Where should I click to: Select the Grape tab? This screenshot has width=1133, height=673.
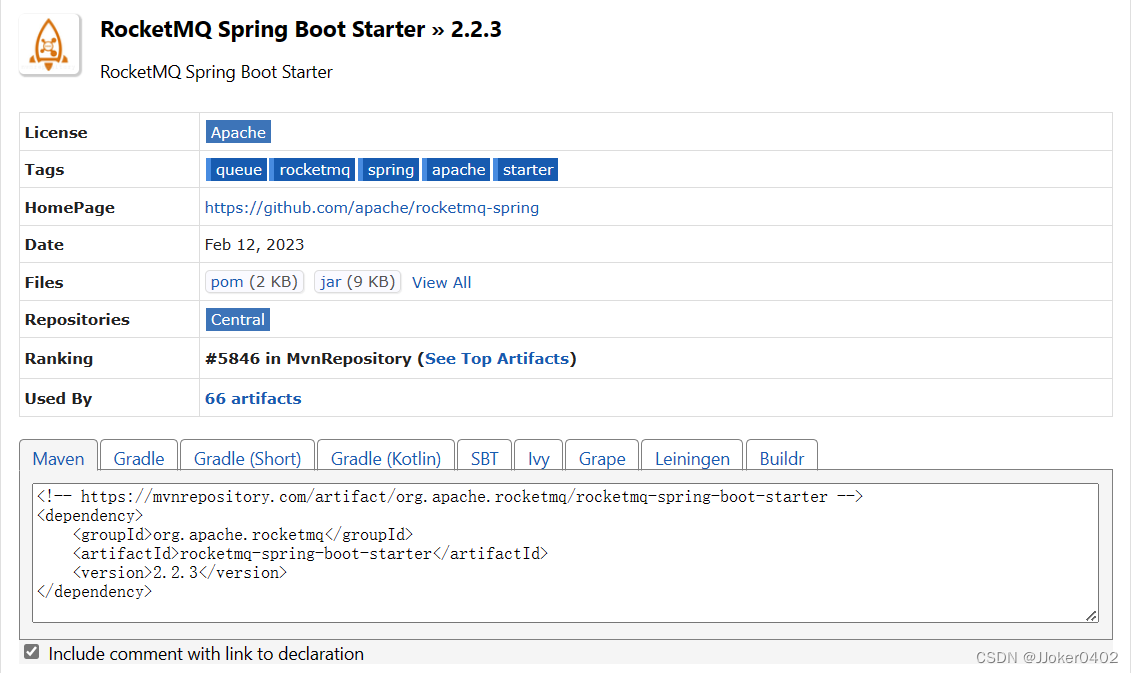[602, 459]
